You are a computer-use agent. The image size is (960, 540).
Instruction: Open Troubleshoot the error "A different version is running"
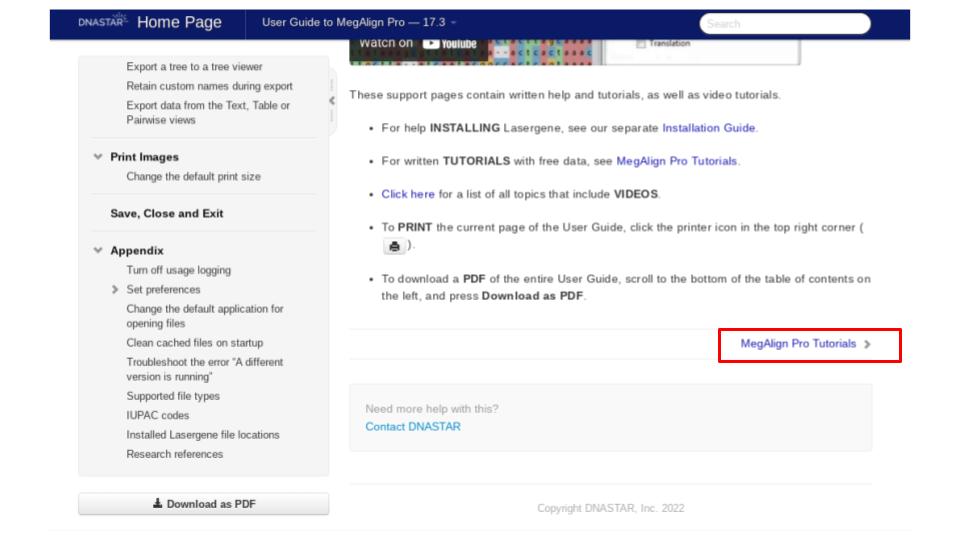coord(205,369)
